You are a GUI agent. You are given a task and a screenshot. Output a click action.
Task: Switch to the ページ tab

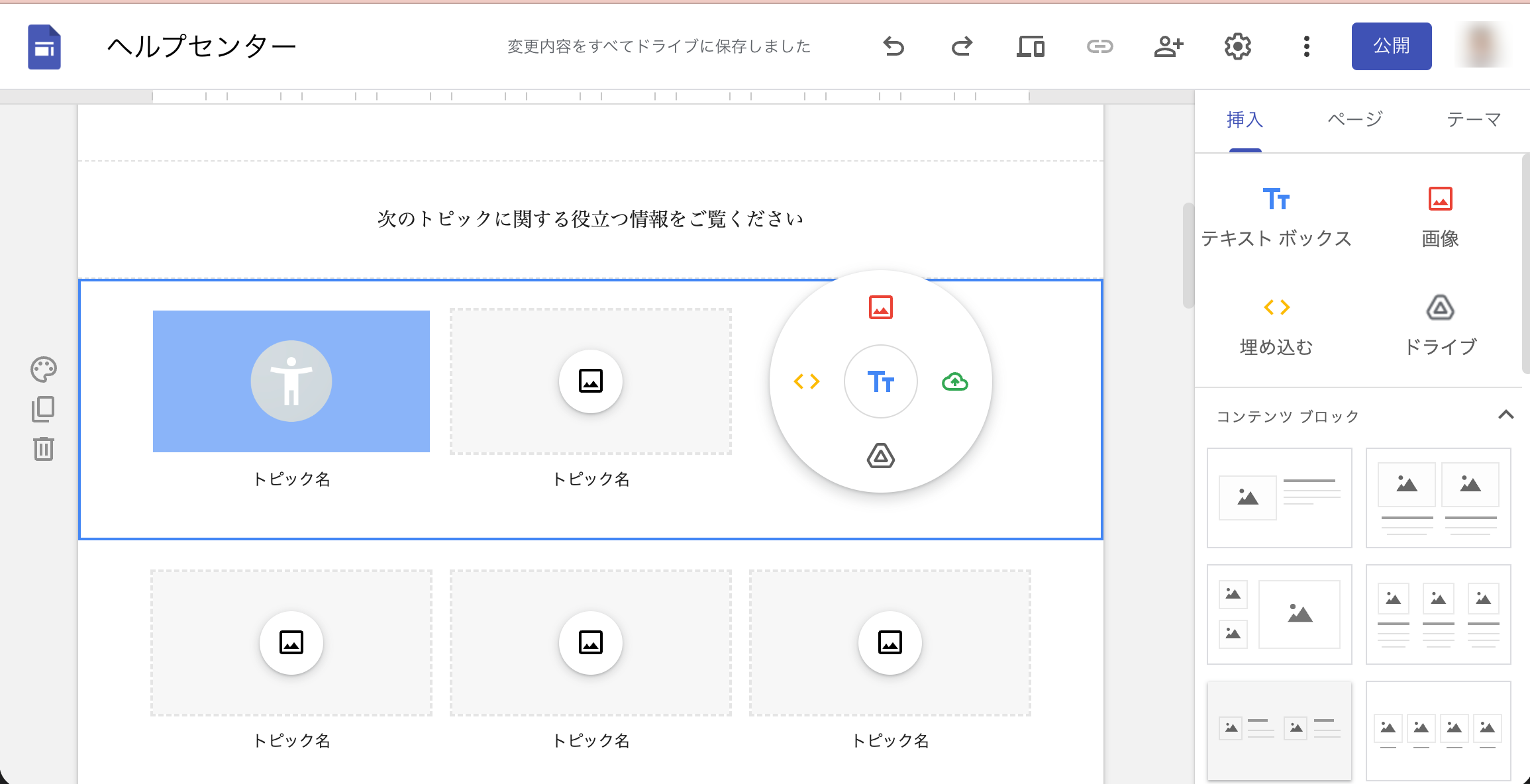1354,119
